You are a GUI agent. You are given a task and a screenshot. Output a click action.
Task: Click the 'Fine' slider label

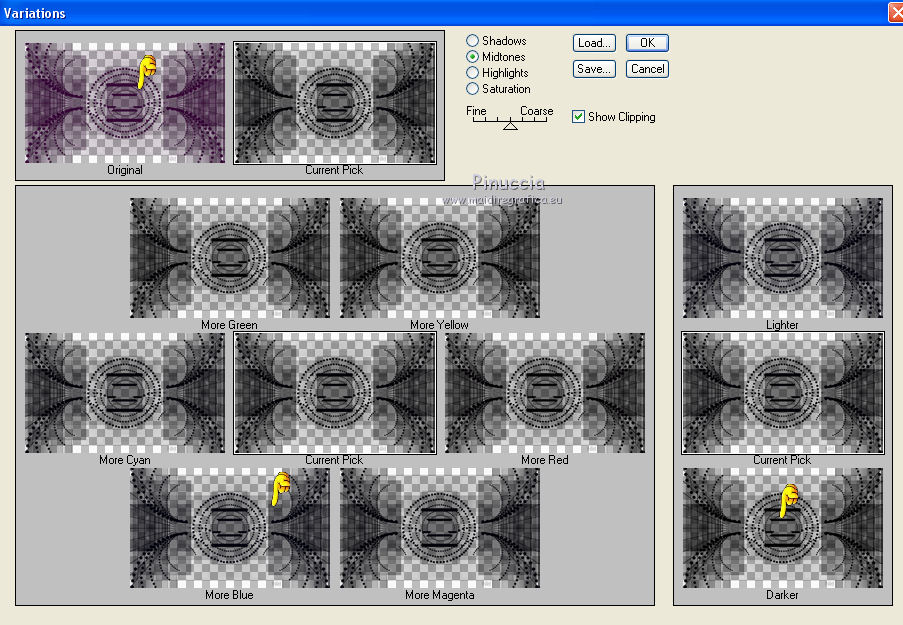tap(476, 111)
